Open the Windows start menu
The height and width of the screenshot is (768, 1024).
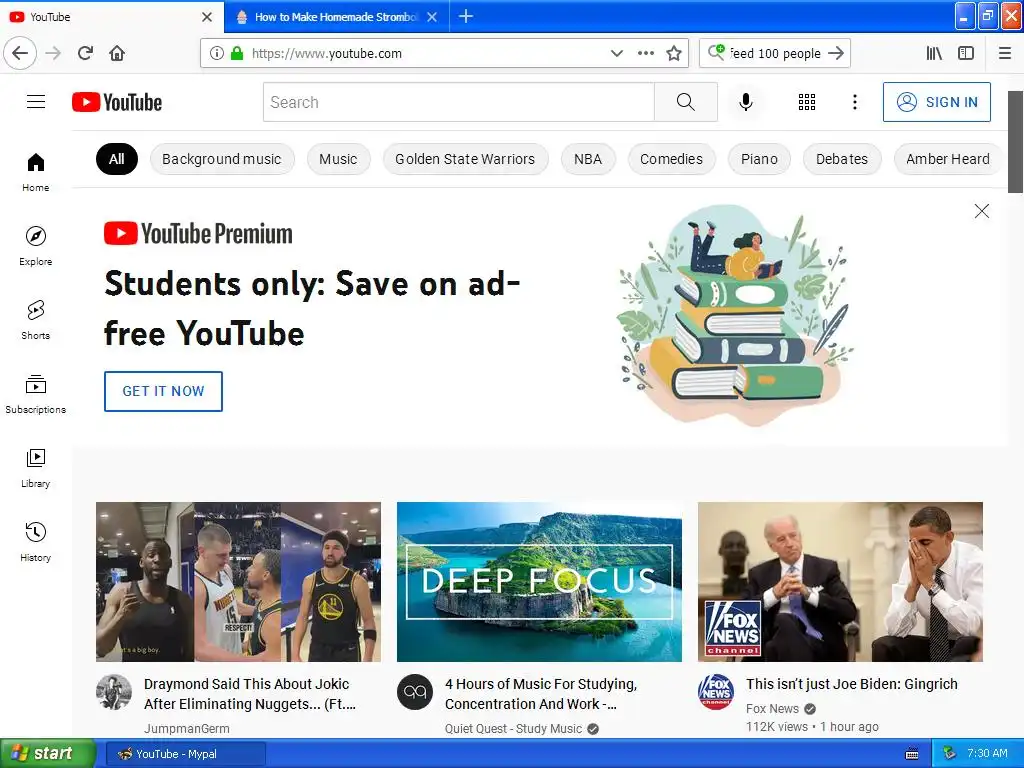point(46,754)
